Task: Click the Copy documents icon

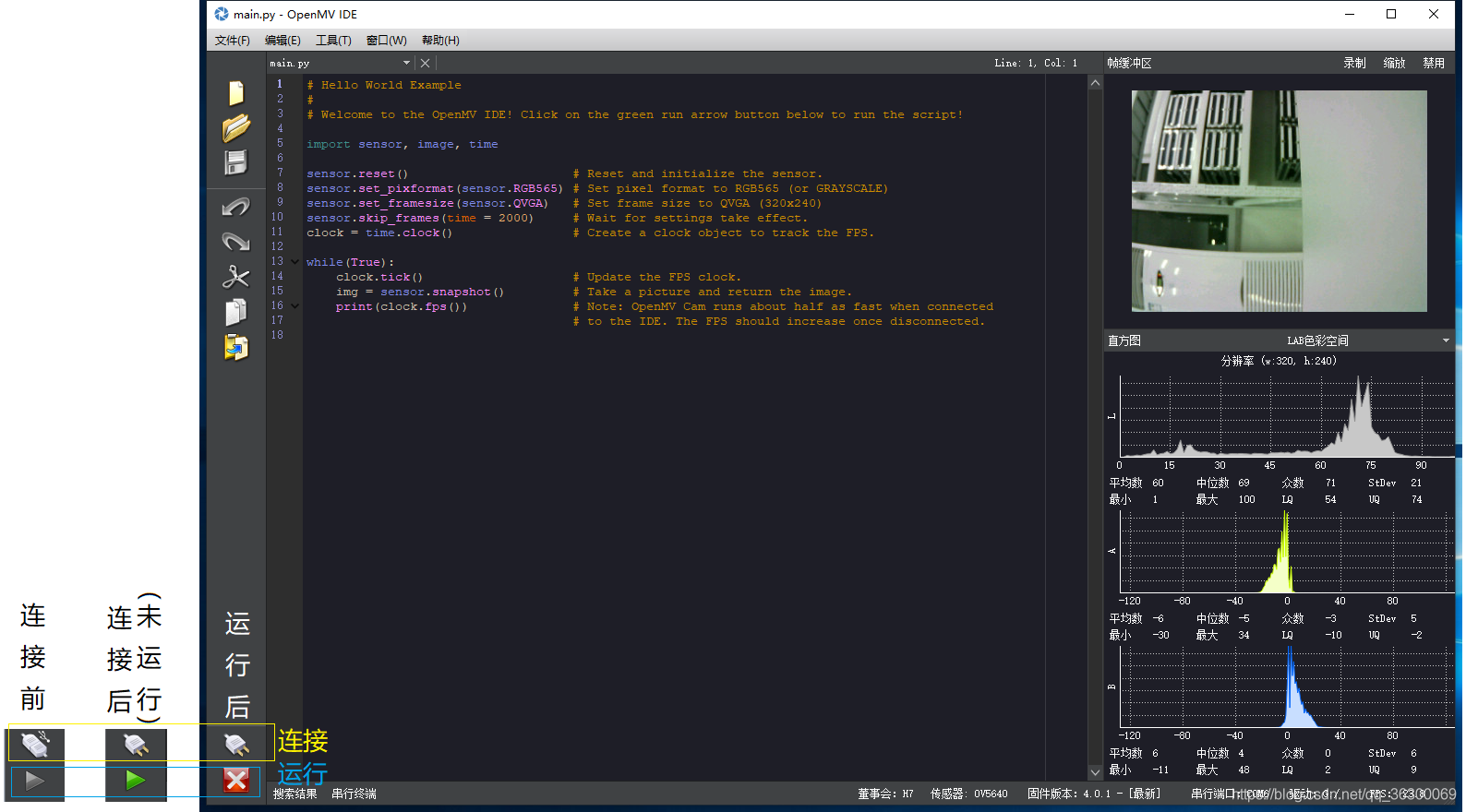Action: tap(236, 312)
